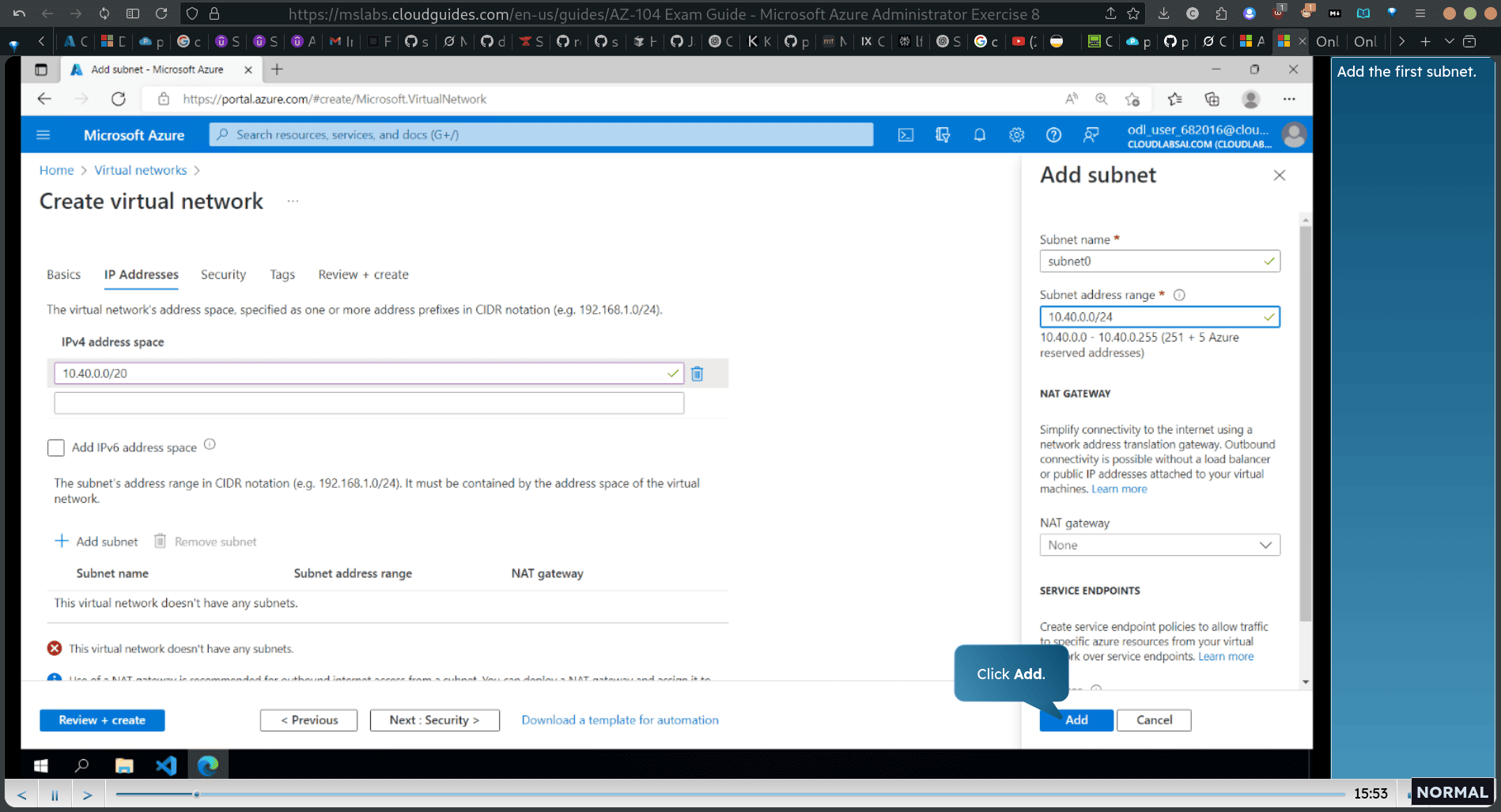Click the Previous button

pos(308,720)
